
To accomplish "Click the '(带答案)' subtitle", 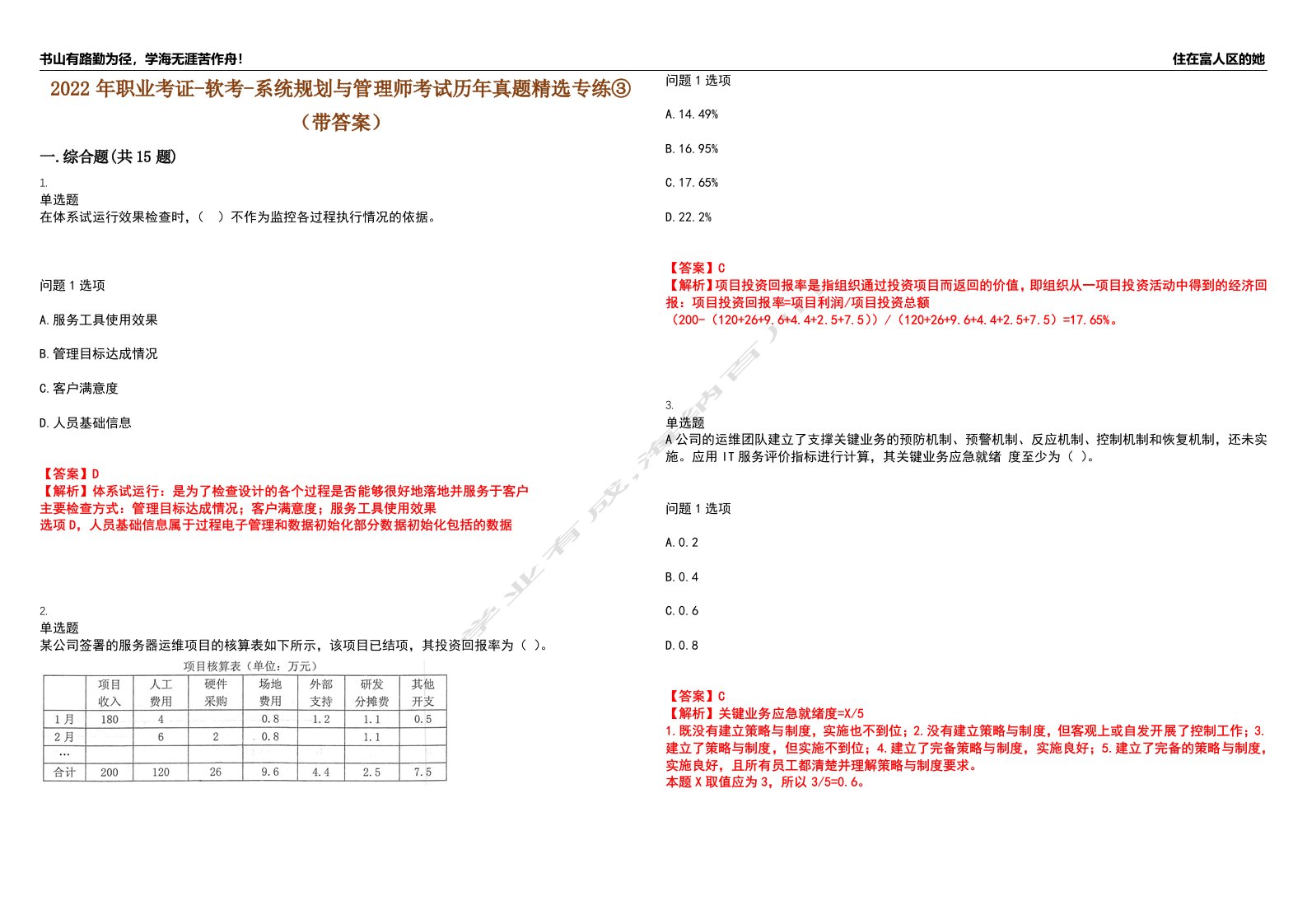I will tap(341, 123).
